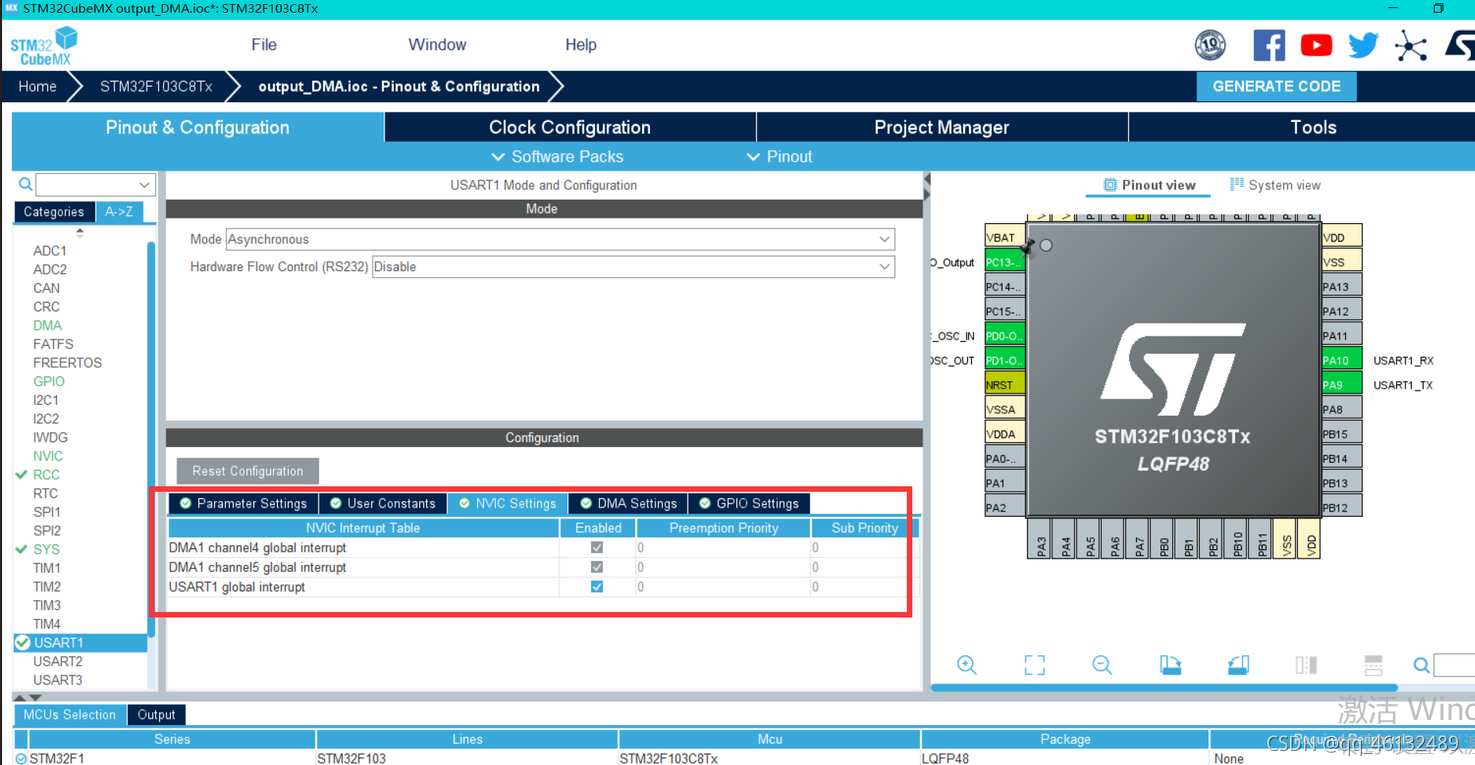Toggle DMA1 channel5 global interrupt checkbox
The width and height of the screenshot is (1475, 765).
[x=597, y=567]
